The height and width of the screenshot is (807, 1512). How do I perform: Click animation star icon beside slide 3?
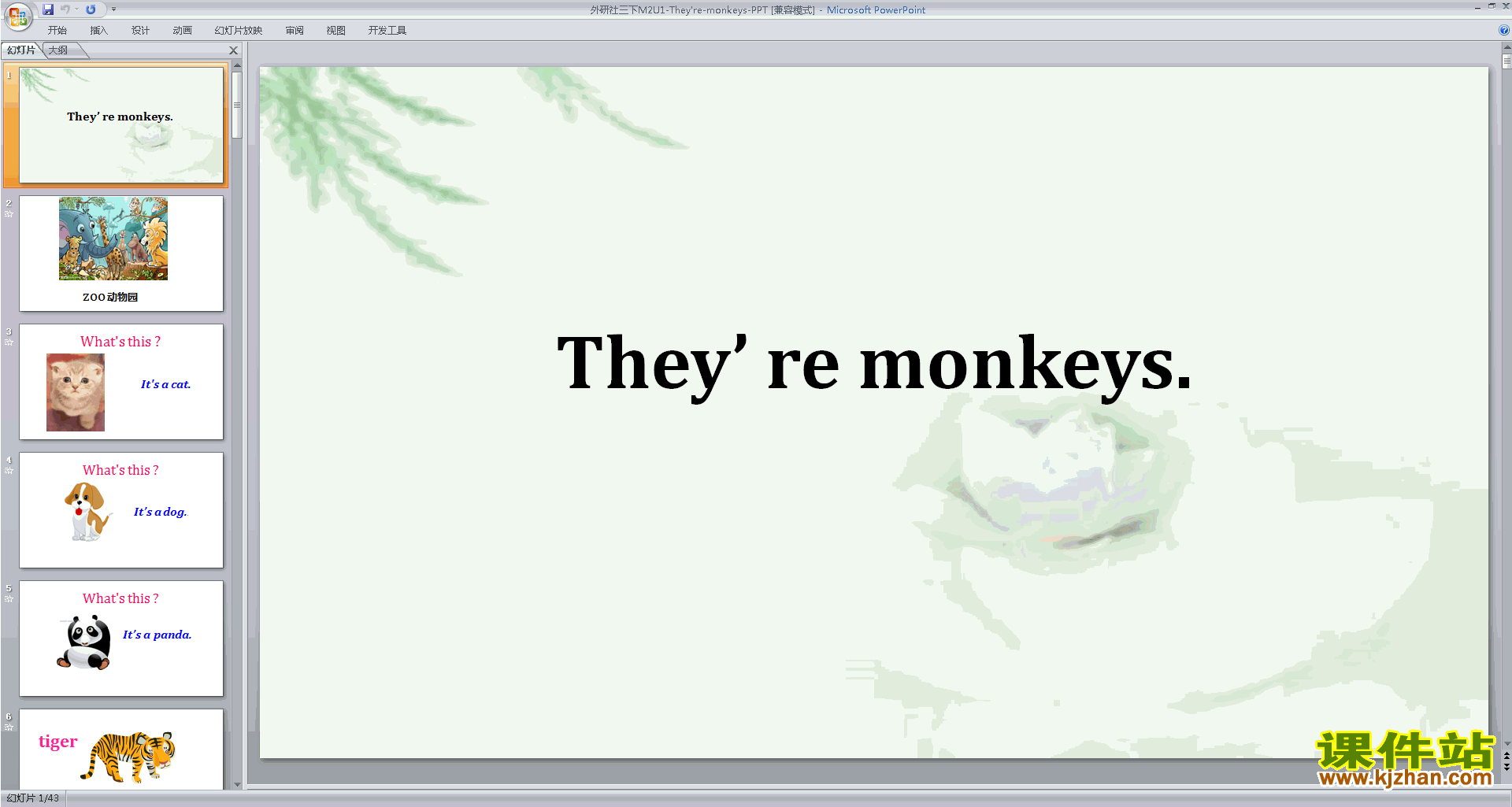(9, 342)
